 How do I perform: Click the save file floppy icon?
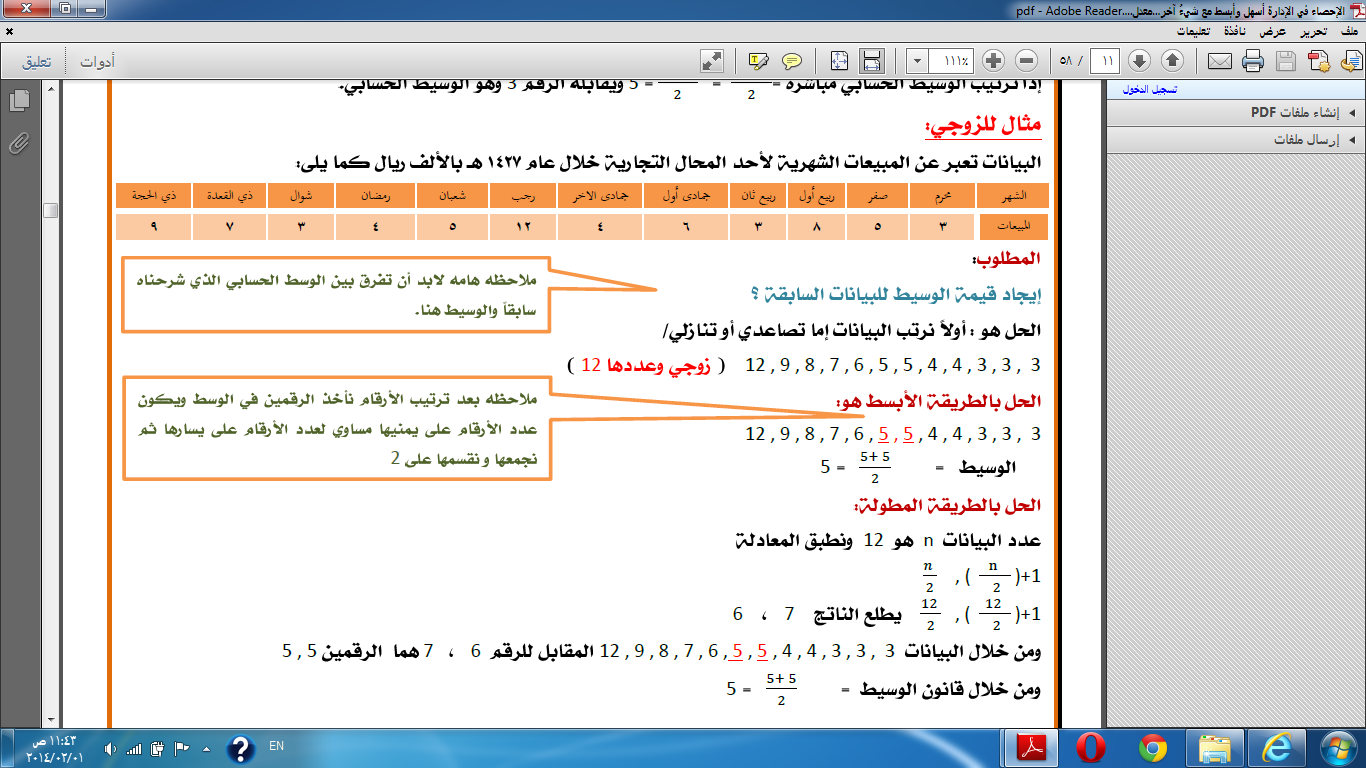pos(1285,61)
